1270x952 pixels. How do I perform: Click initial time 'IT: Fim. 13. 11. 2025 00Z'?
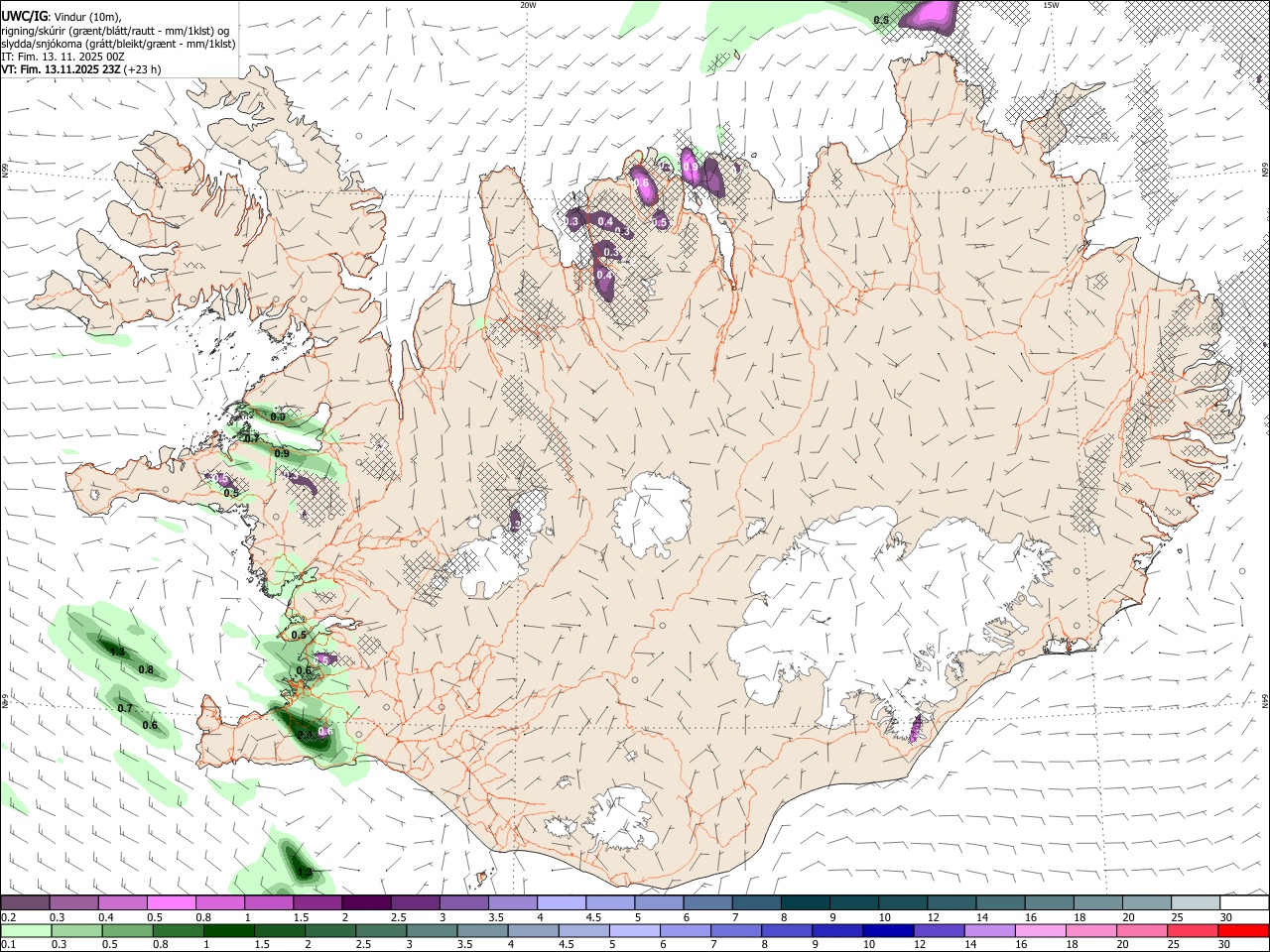[63, 57]
